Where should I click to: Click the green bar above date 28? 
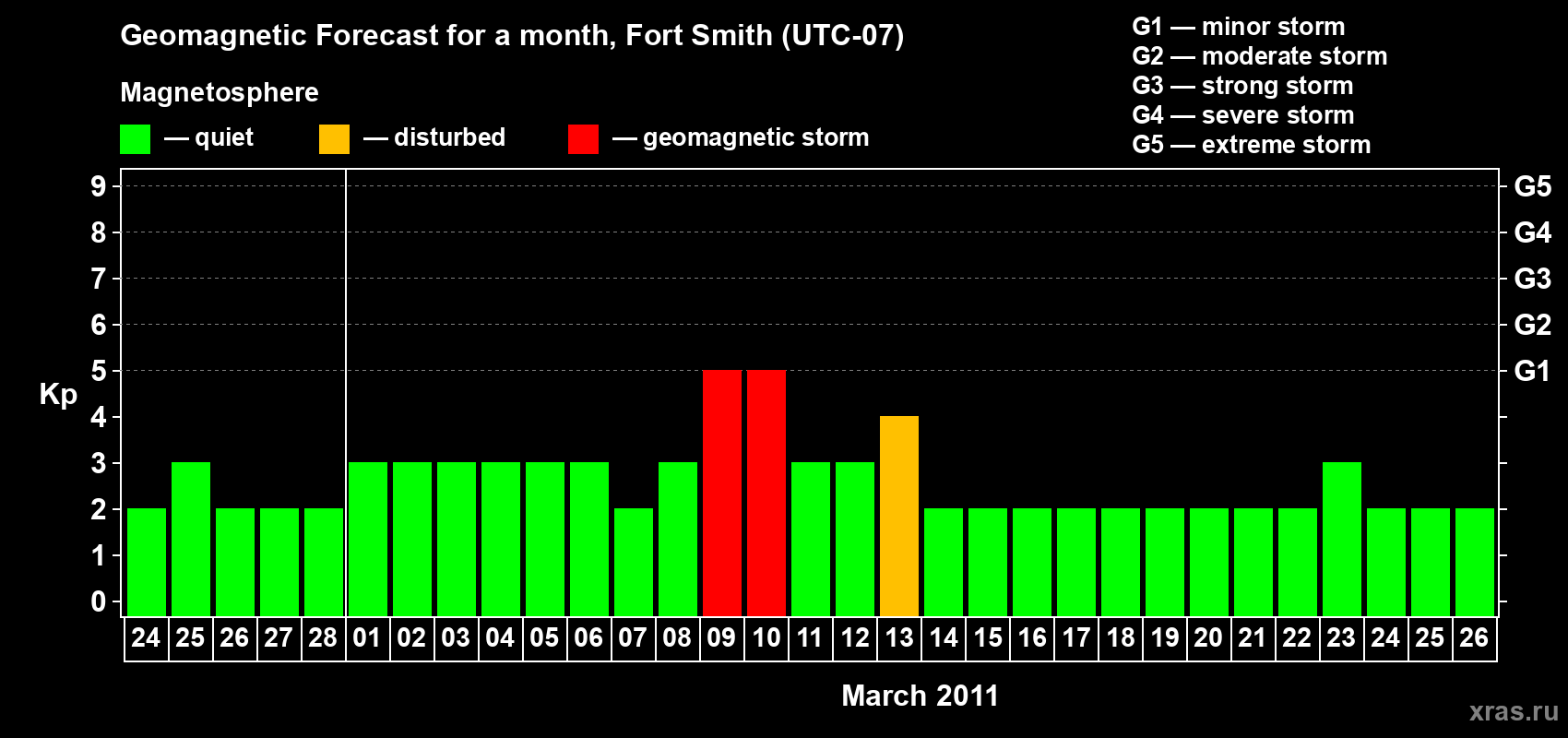324,562
